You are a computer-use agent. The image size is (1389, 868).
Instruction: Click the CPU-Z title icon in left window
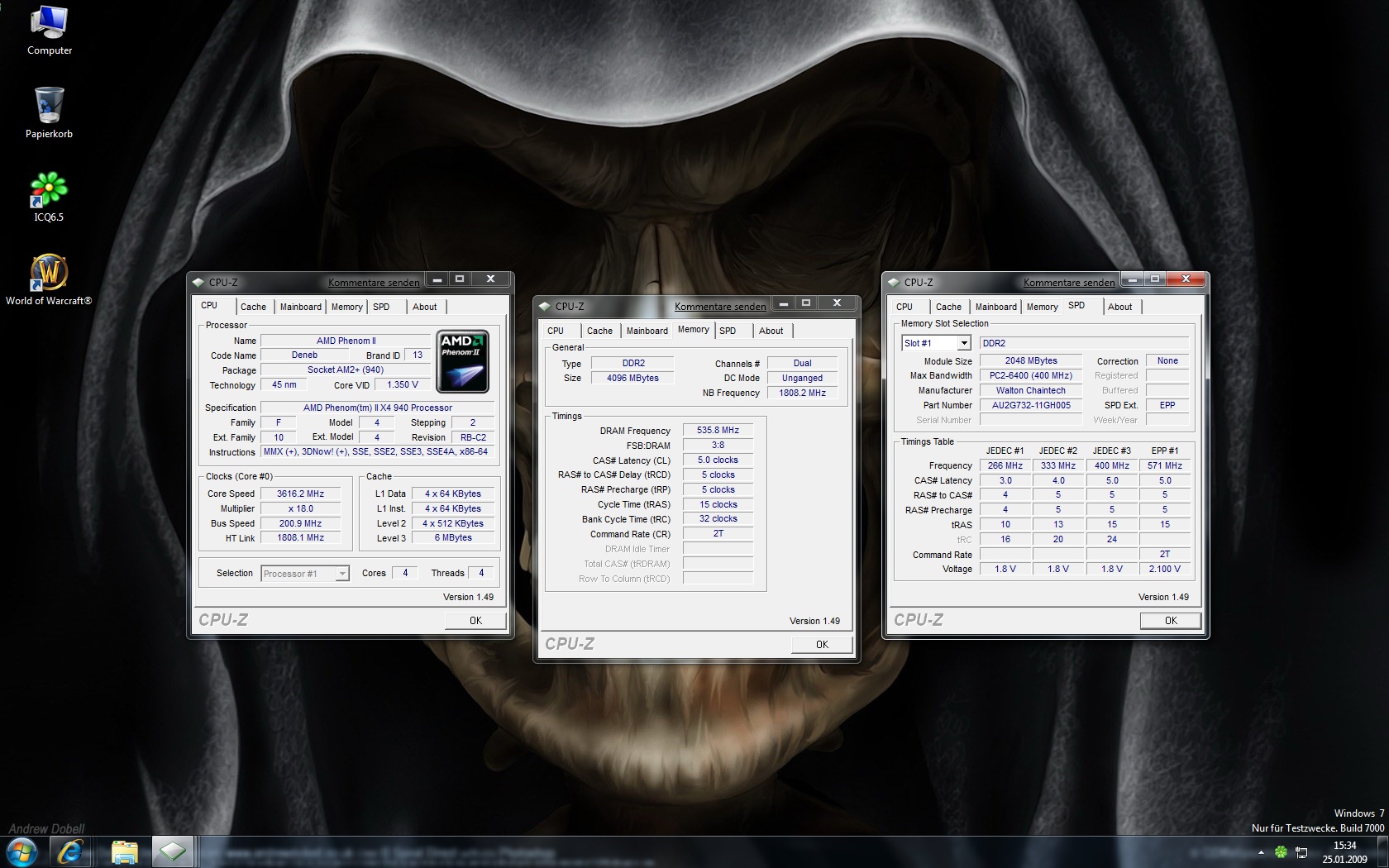198,282
